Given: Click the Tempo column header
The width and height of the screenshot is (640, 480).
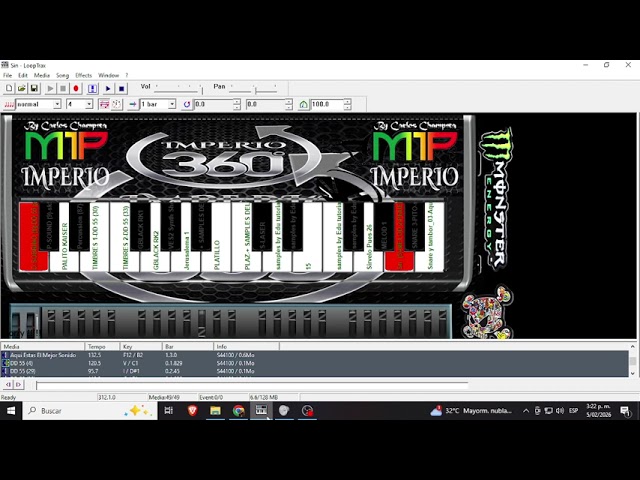Looking at the screenshot, I should coord(102,347).
